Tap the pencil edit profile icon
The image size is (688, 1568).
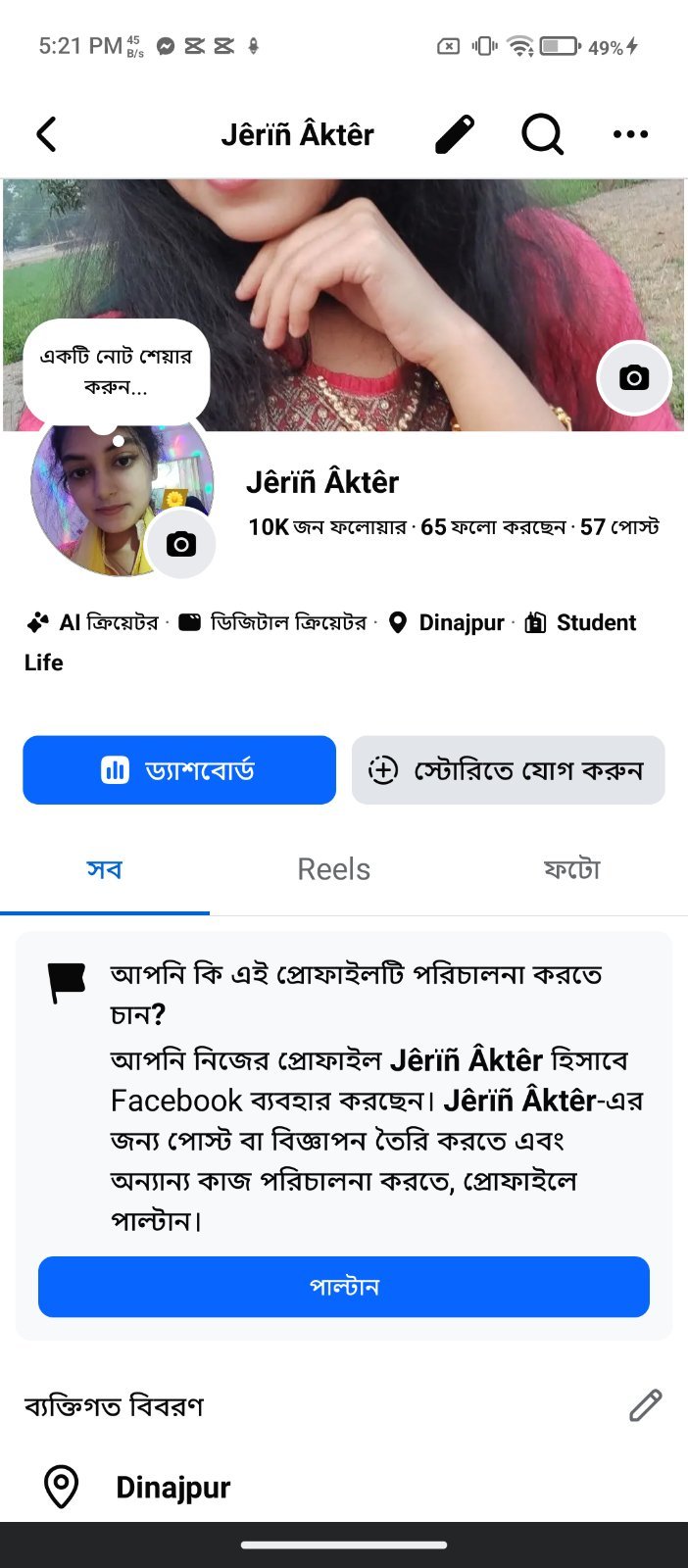[x=454, y=134]
